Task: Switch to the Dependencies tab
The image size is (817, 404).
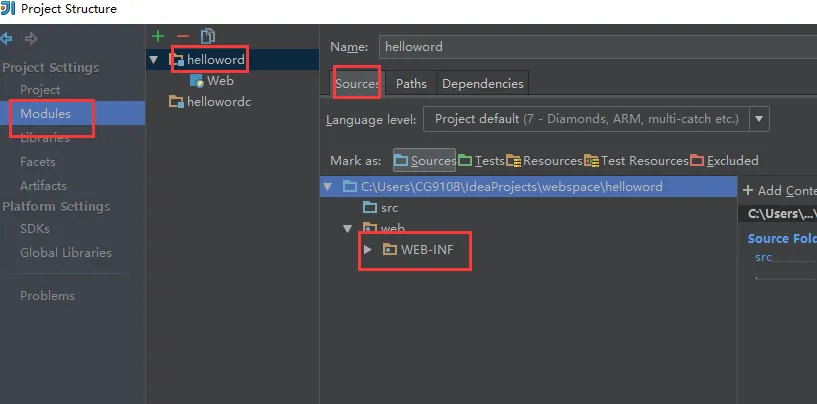Action: (483, 83)
